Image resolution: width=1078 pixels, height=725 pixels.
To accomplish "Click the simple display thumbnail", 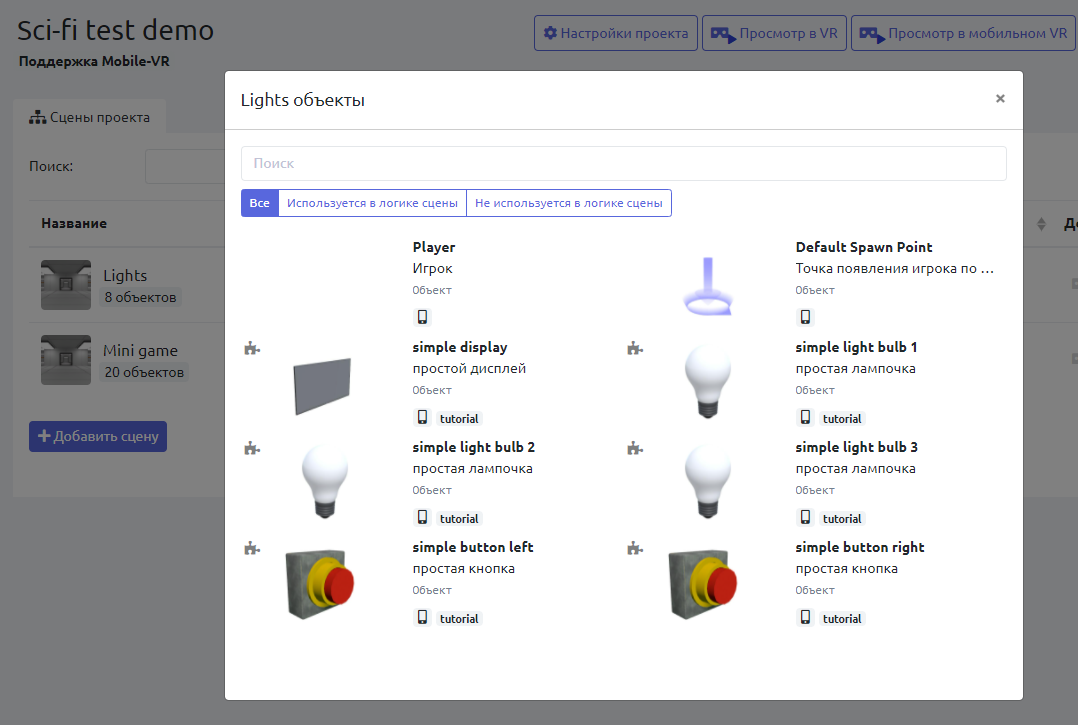I will (x=322, y=386).
